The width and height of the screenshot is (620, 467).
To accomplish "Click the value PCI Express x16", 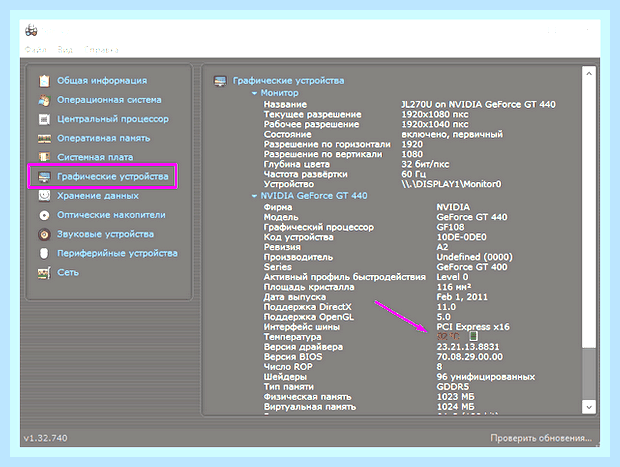I will pos(473,327).
